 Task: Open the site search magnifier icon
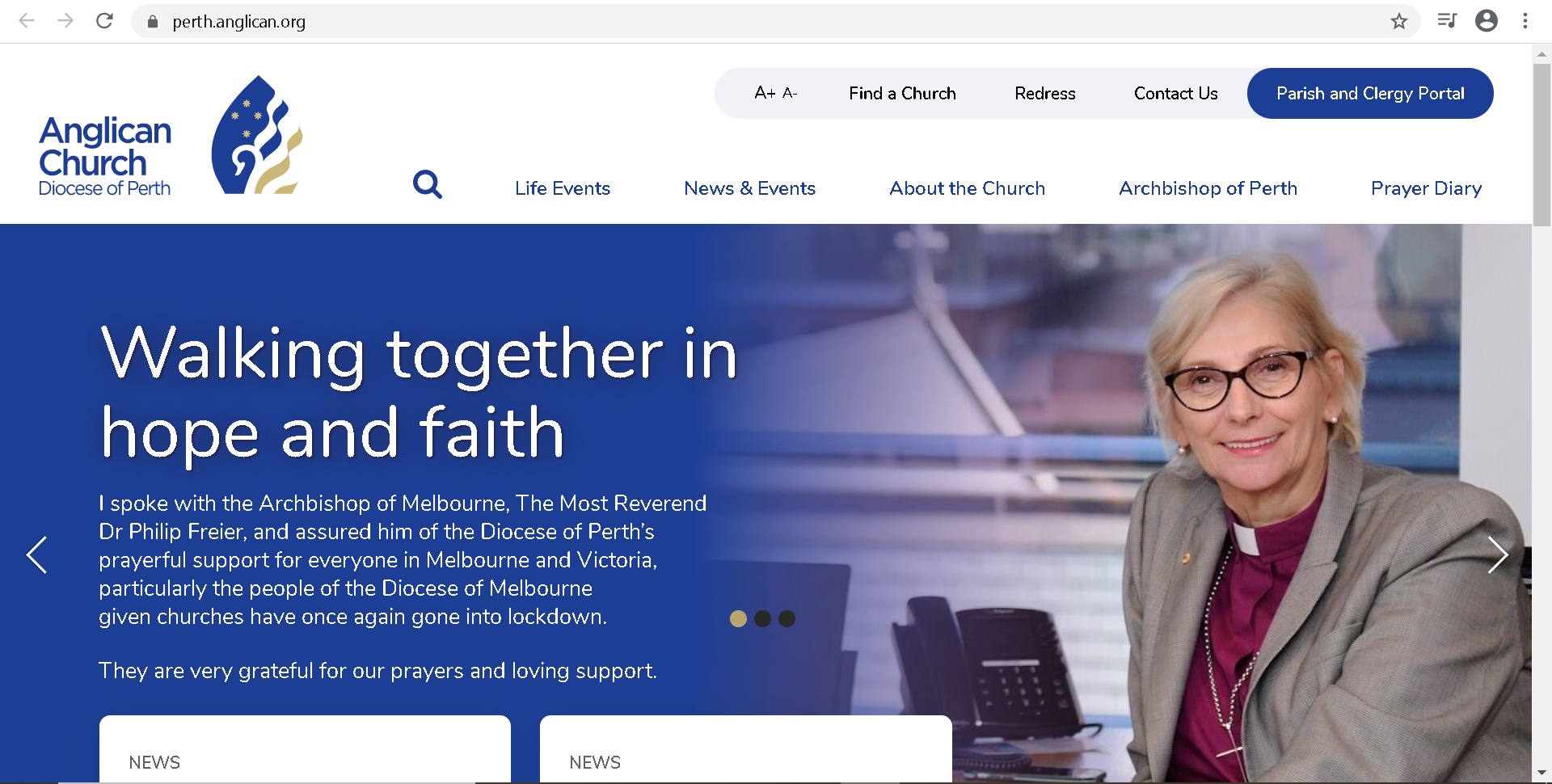click(428, 184)
